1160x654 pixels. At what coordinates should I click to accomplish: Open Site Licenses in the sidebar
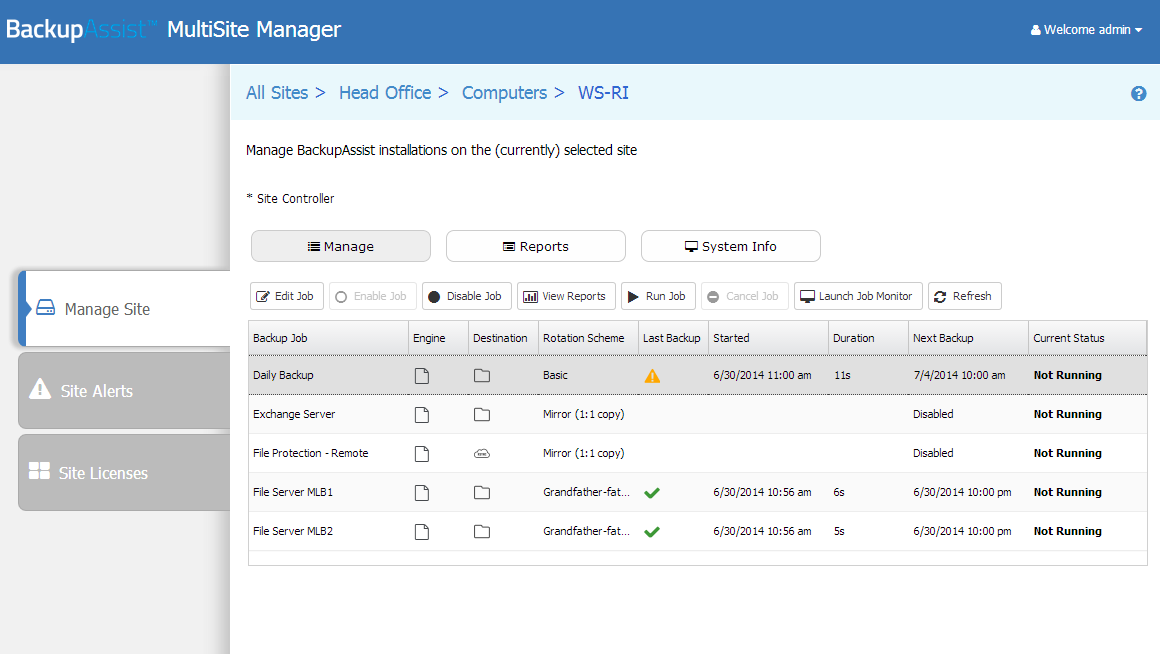[x=124, y=473]
